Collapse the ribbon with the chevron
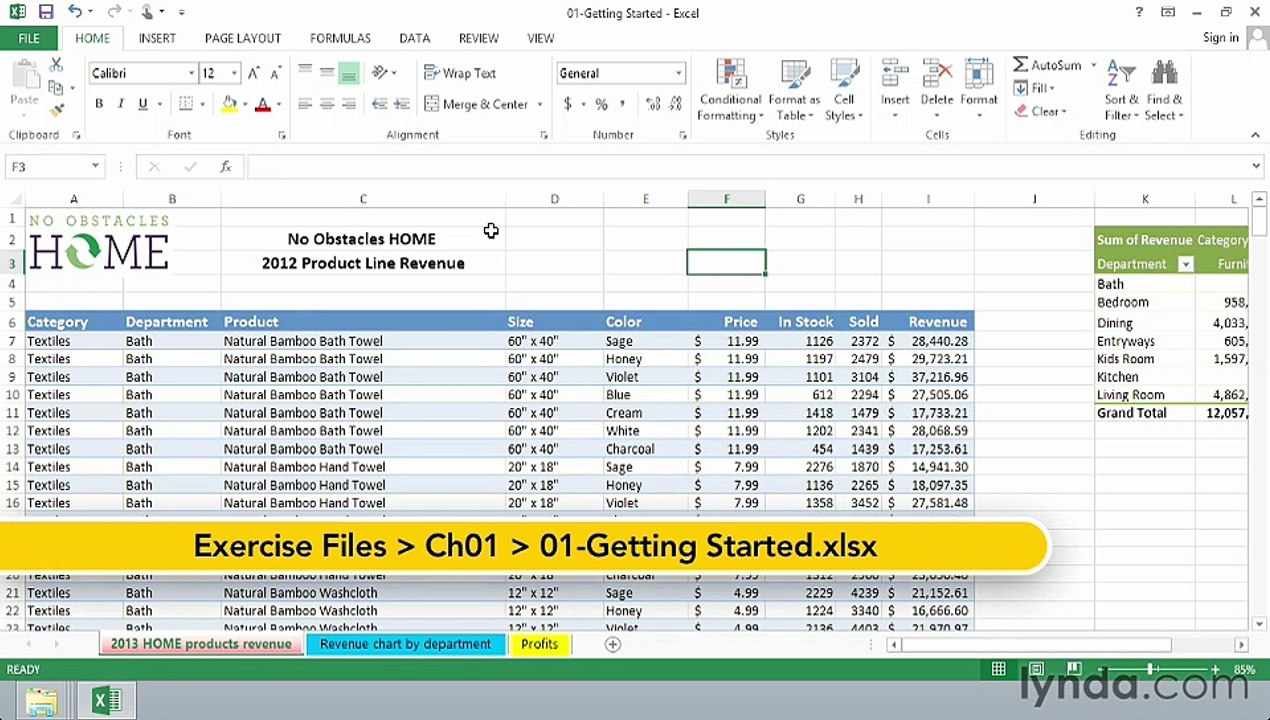Image resolution: width=1270 pixels, height=720 pixels. coord(1255,135)
